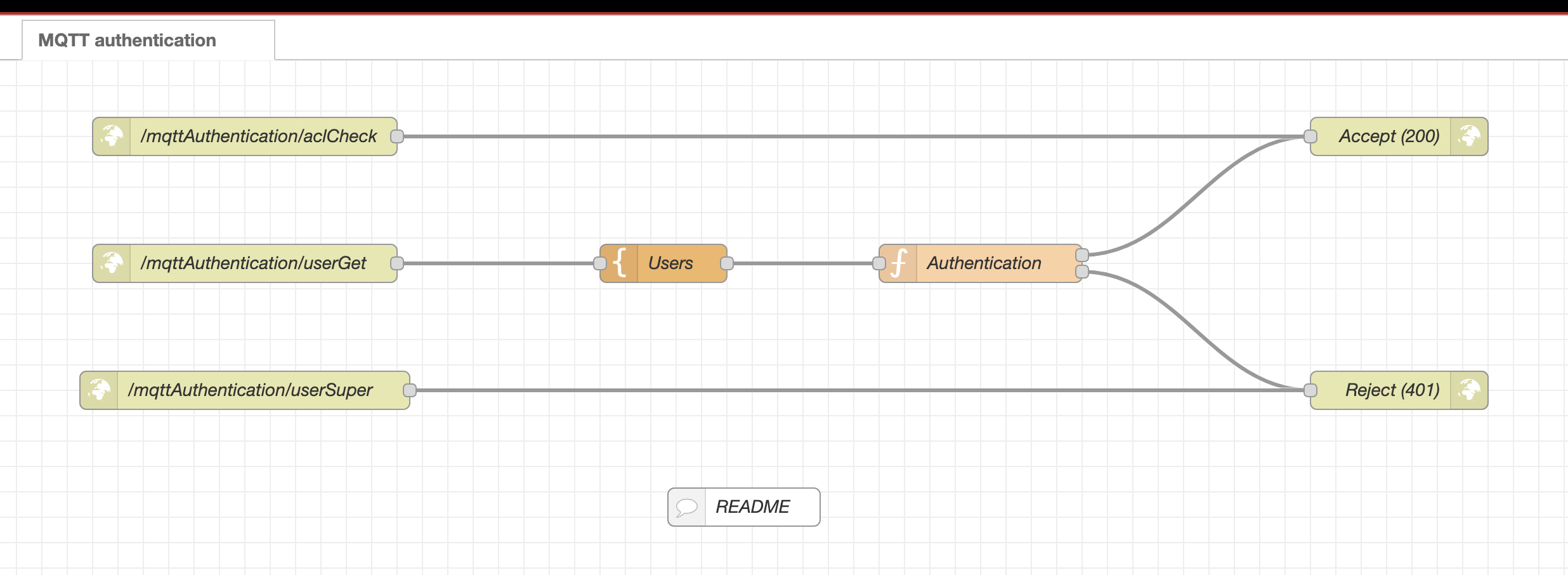Click the top output port of the Authentication node

(x=1081, y=255)
